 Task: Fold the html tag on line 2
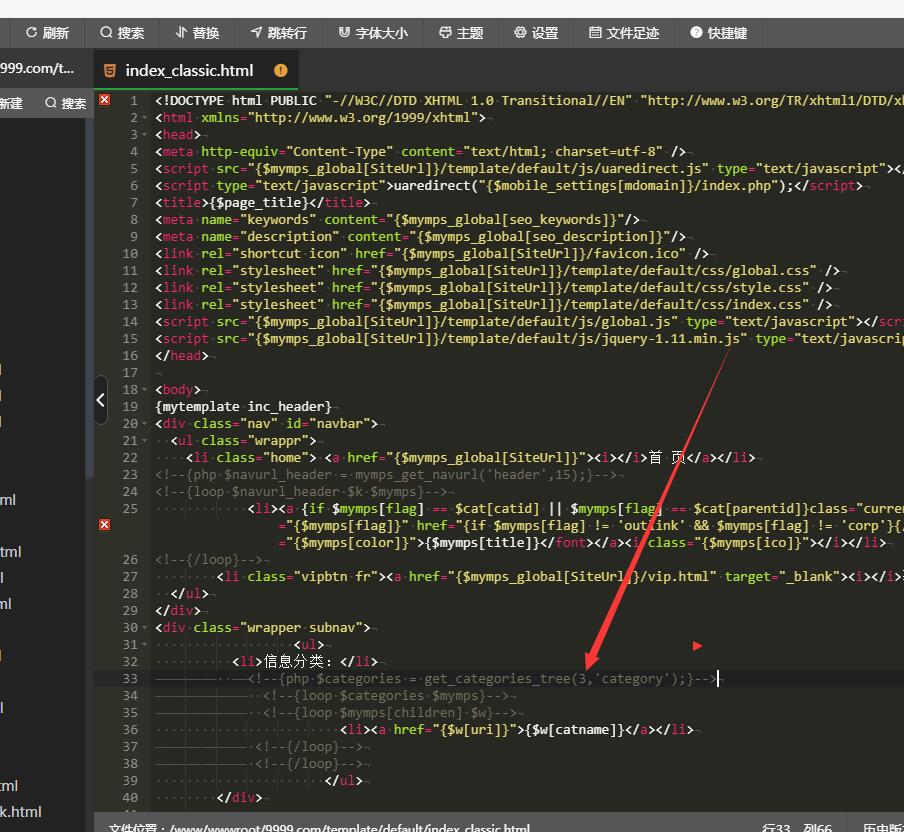click(145, 118)
